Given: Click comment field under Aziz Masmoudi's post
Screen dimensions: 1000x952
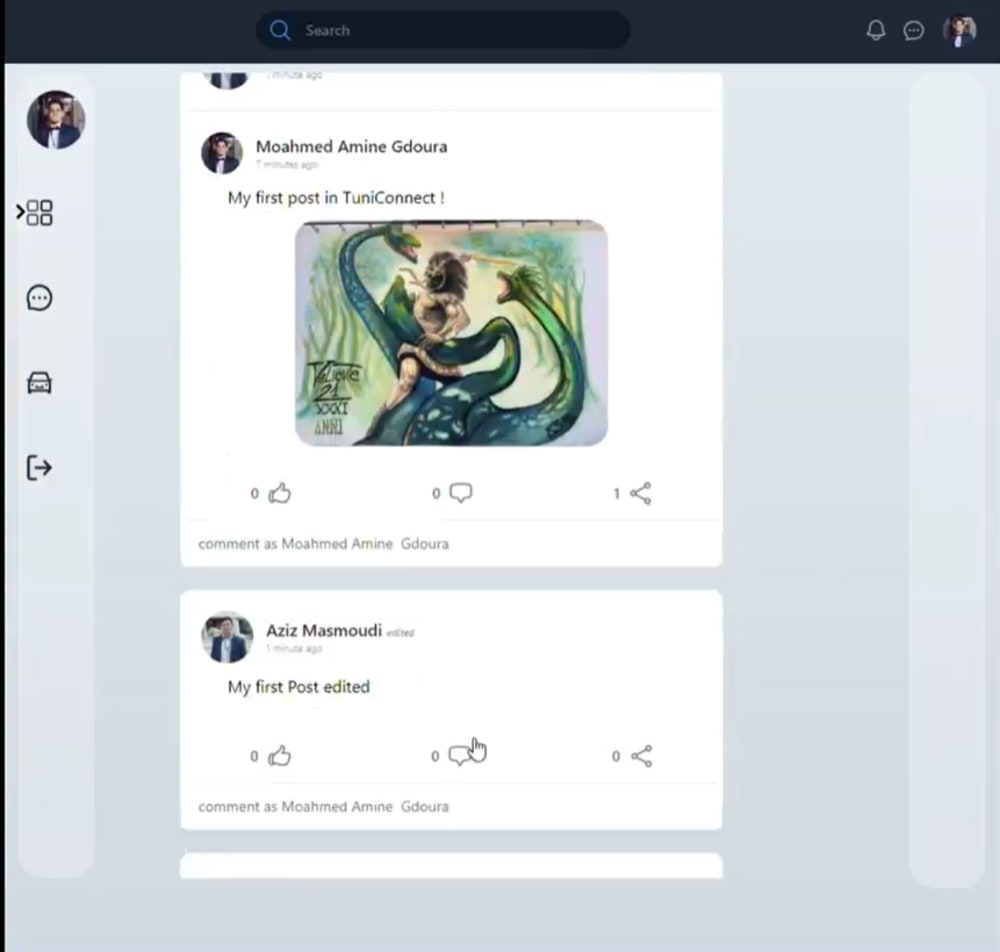Looking at the screenshot, I should point(451,807).
